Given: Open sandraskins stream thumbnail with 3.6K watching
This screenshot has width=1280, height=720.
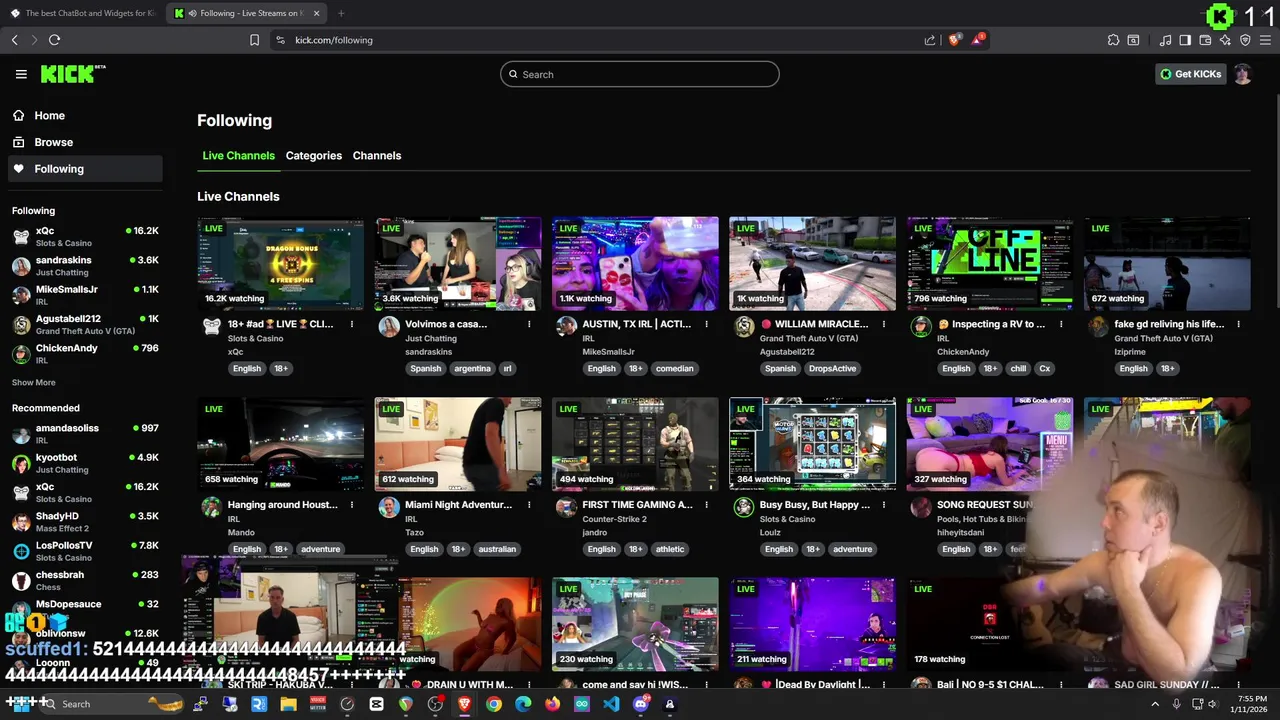Looking at the screenshot, I should pos(458,263).
